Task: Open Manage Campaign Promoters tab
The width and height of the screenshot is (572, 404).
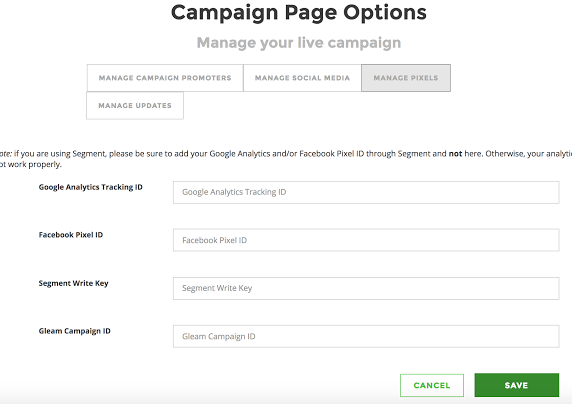Action: [x=165, y=78]
